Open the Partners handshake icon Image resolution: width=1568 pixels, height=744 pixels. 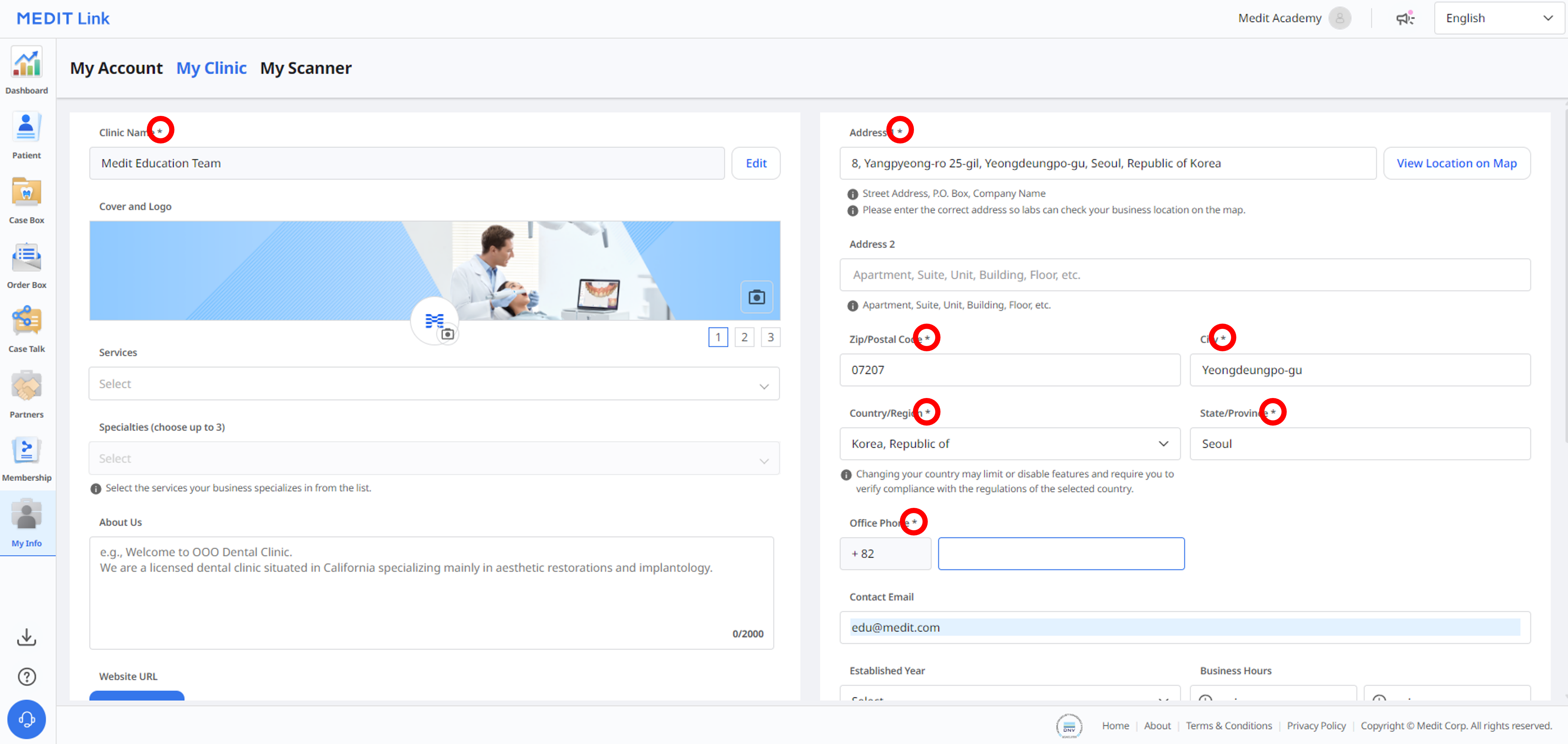pyautogui.click(x=26, y=386)
